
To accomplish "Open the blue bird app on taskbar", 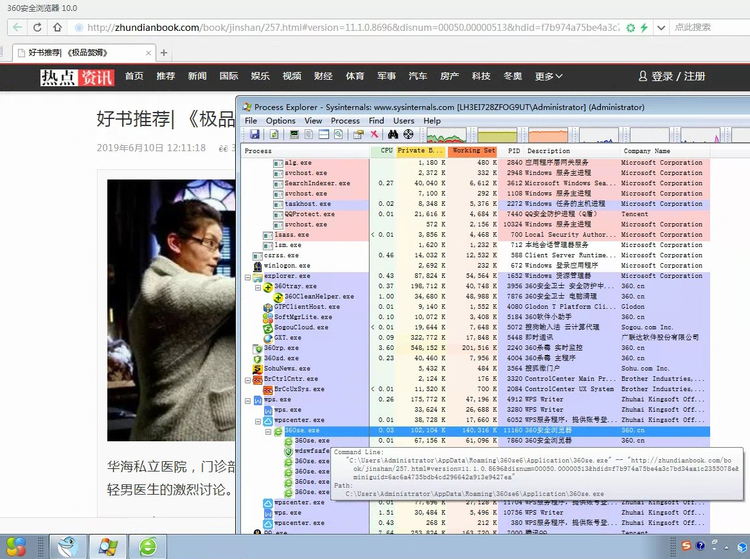I will (68, 547).
